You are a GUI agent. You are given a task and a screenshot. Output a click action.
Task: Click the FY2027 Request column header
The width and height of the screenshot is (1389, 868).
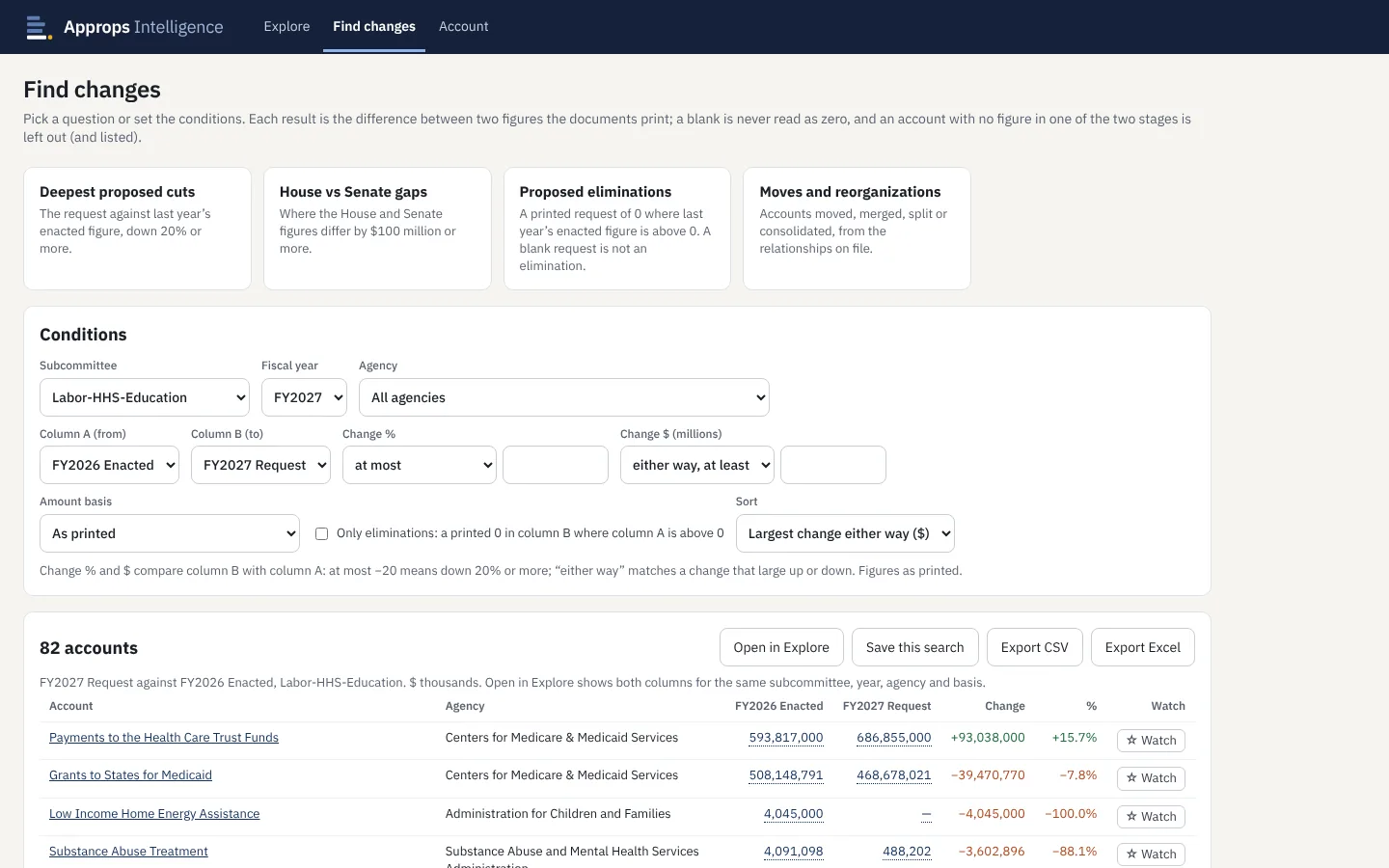(x=886, y=706)
